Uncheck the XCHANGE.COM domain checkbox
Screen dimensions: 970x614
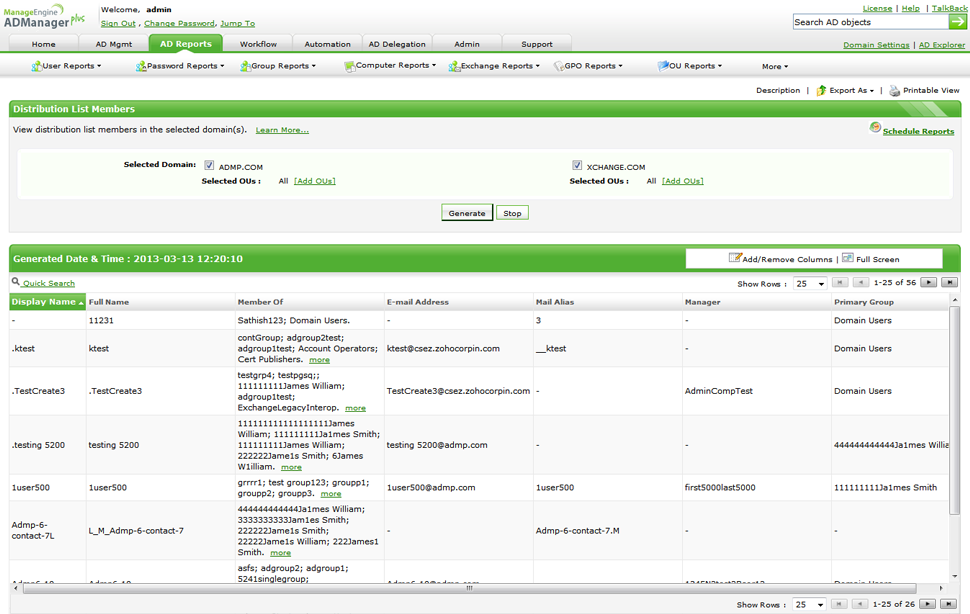point(577,165)
